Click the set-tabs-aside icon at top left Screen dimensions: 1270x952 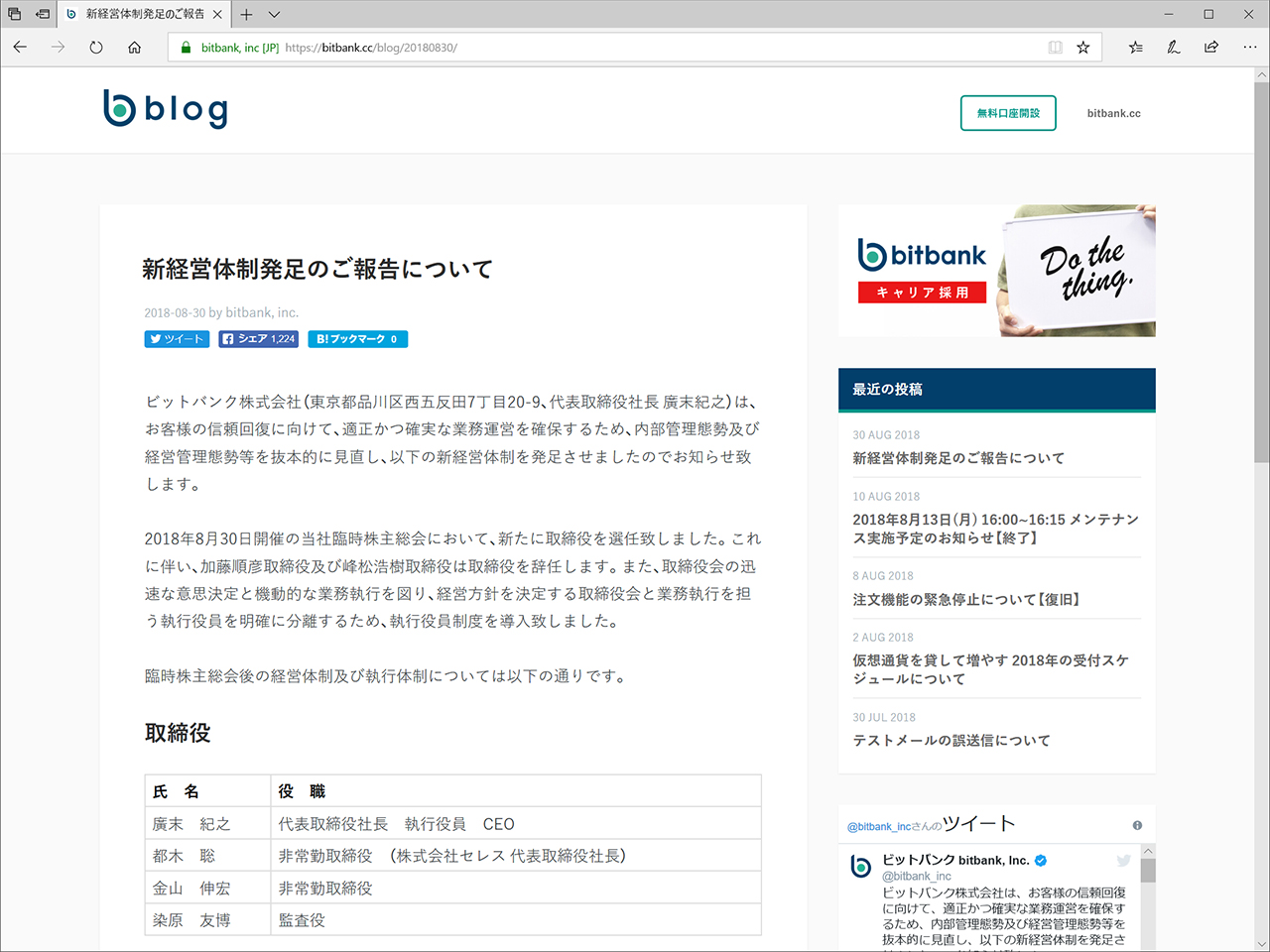[14, 14]
